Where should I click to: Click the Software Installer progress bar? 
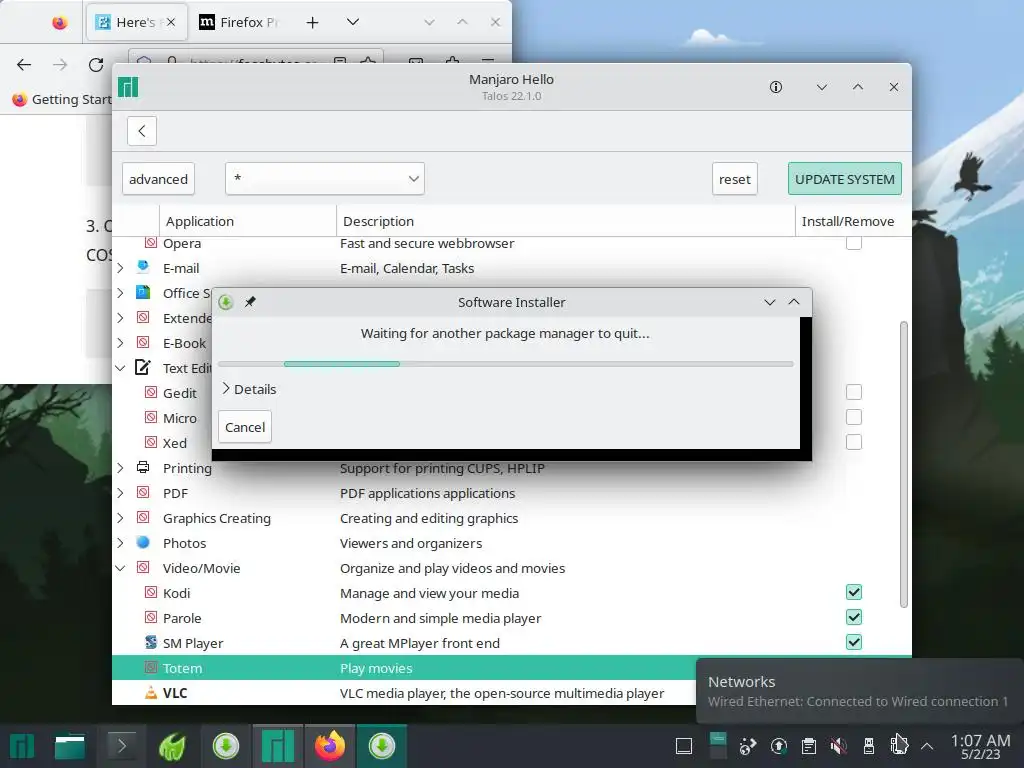(x=505, y=364)
